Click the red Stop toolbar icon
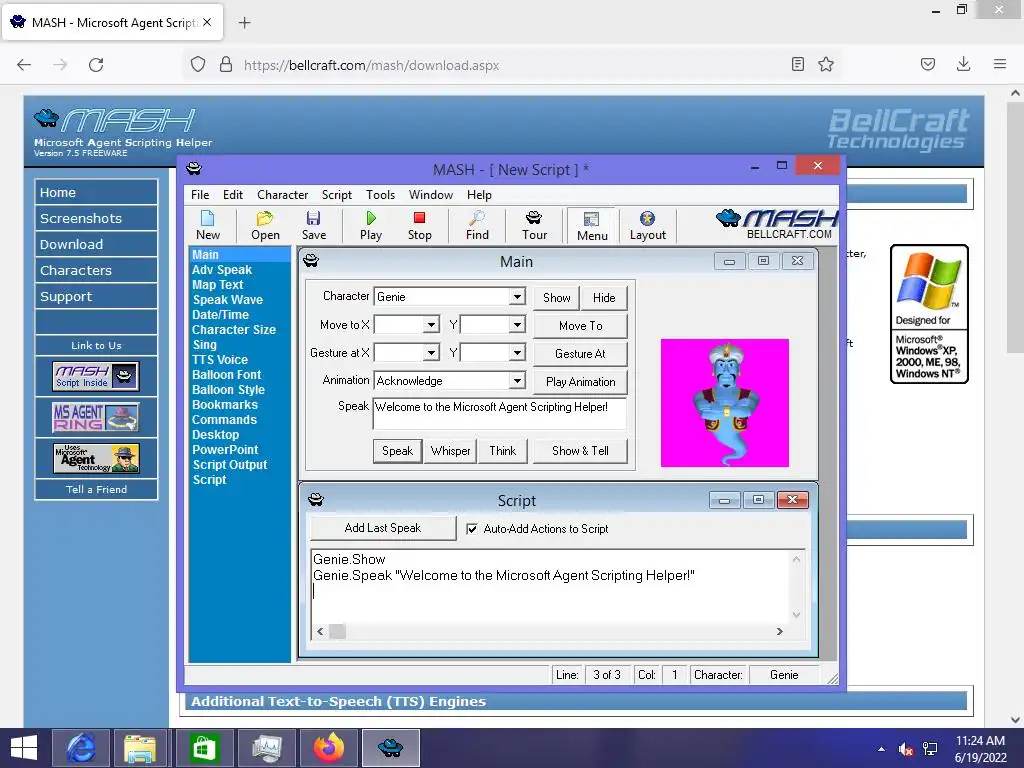 [x=419, y=225]
